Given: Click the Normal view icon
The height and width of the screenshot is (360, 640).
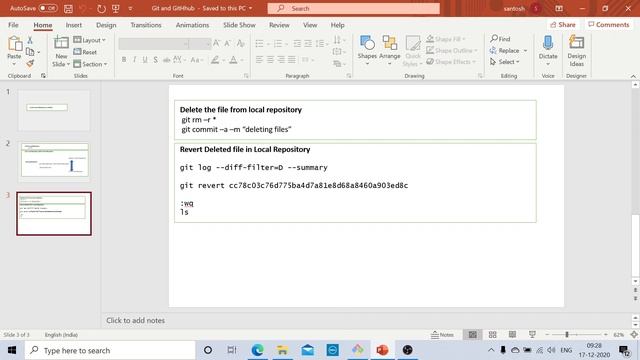Looking at the screenshot, I should (x=473, y=335).
